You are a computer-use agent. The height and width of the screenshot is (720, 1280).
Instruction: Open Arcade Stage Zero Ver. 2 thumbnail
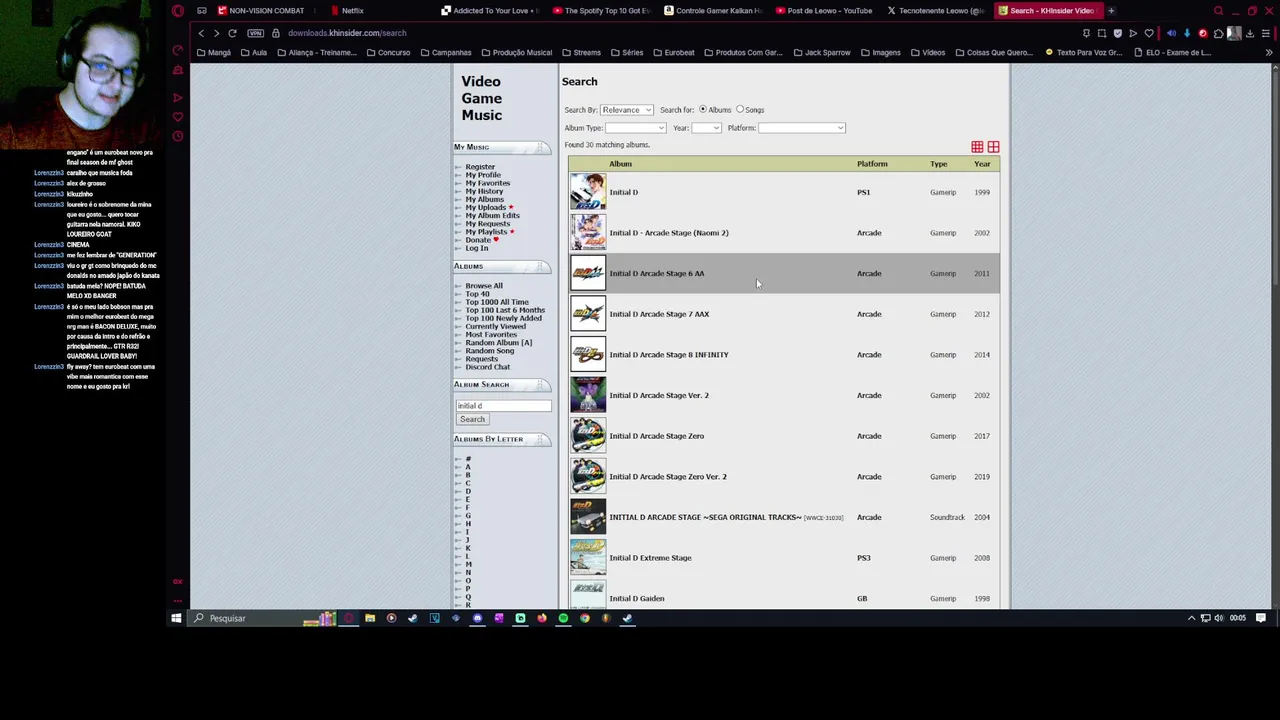pos(588,477)
